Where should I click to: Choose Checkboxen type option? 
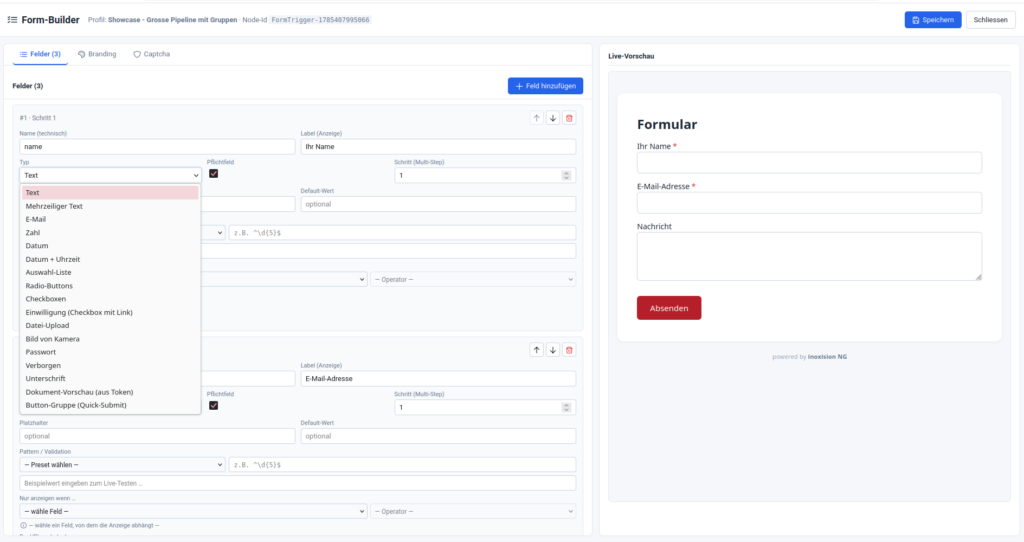click(x=110, y=298)
